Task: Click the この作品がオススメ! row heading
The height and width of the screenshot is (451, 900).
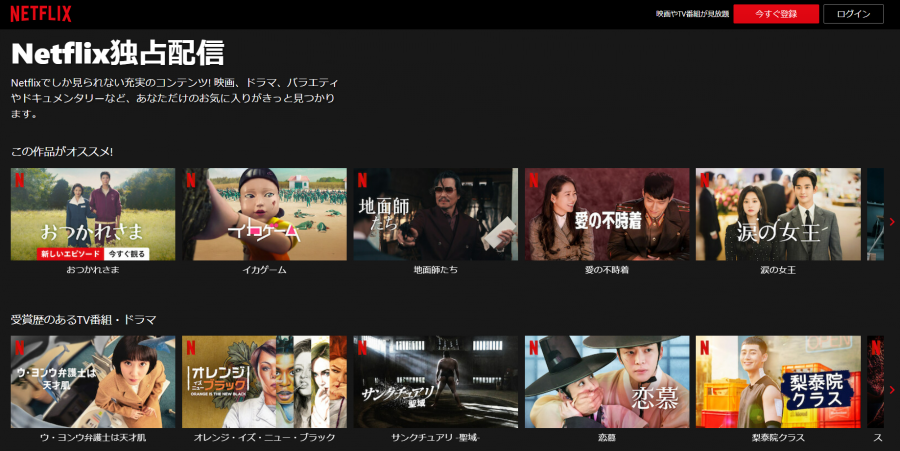Action: click(x=62, y=152)
